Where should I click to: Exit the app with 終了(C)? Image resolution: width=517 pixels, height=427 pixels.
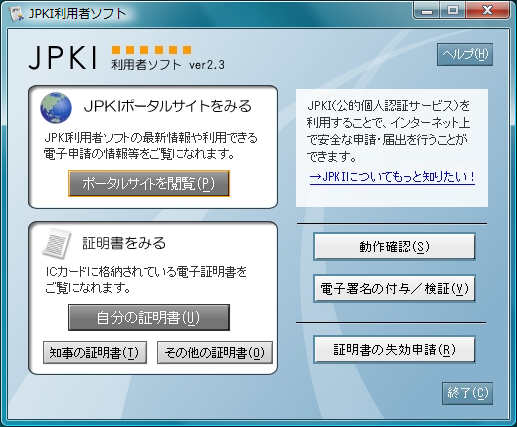467,393
